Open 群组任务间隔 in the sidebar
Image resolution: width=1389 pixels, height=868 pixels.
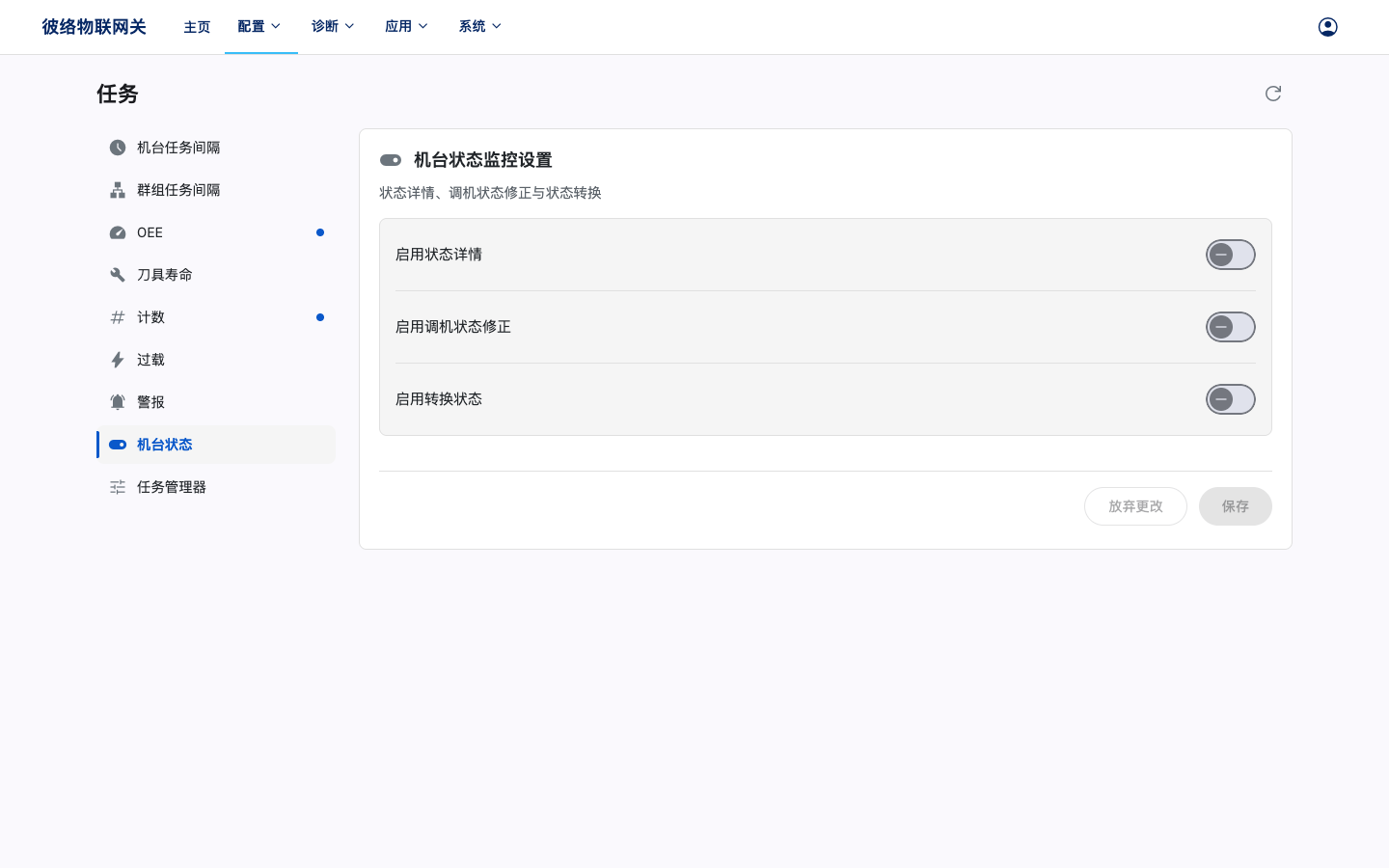(x=216, y=190)
